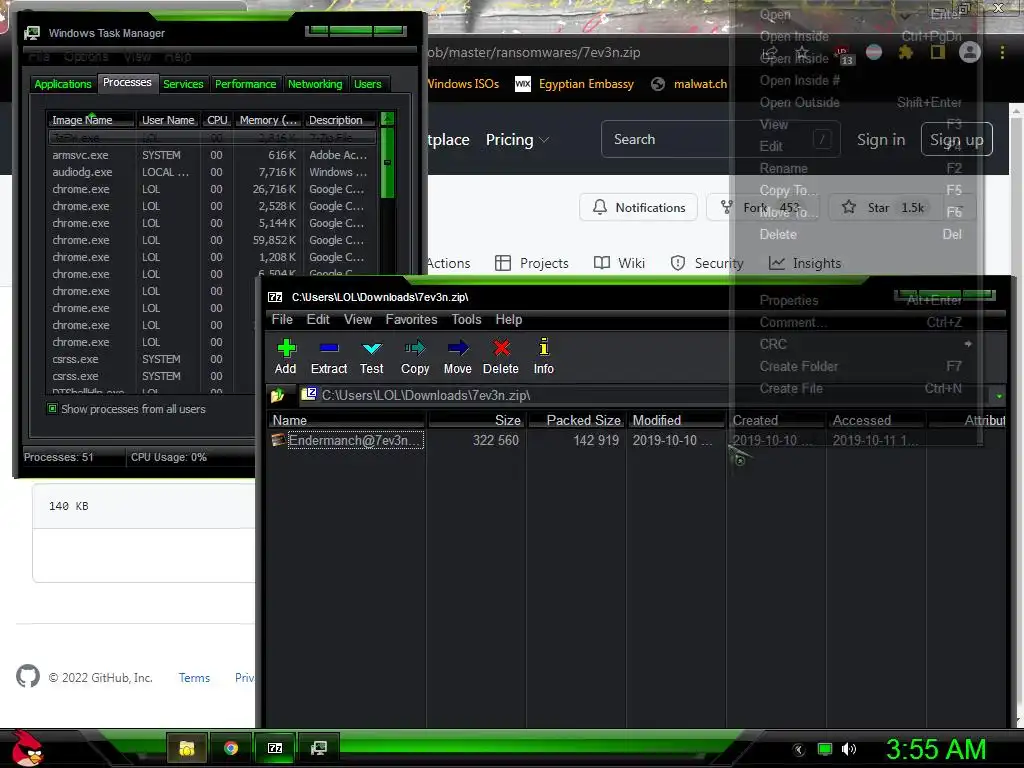Select armsvc.exe process row
This screenshot has height=768, width=1024.
coord(212,155)
